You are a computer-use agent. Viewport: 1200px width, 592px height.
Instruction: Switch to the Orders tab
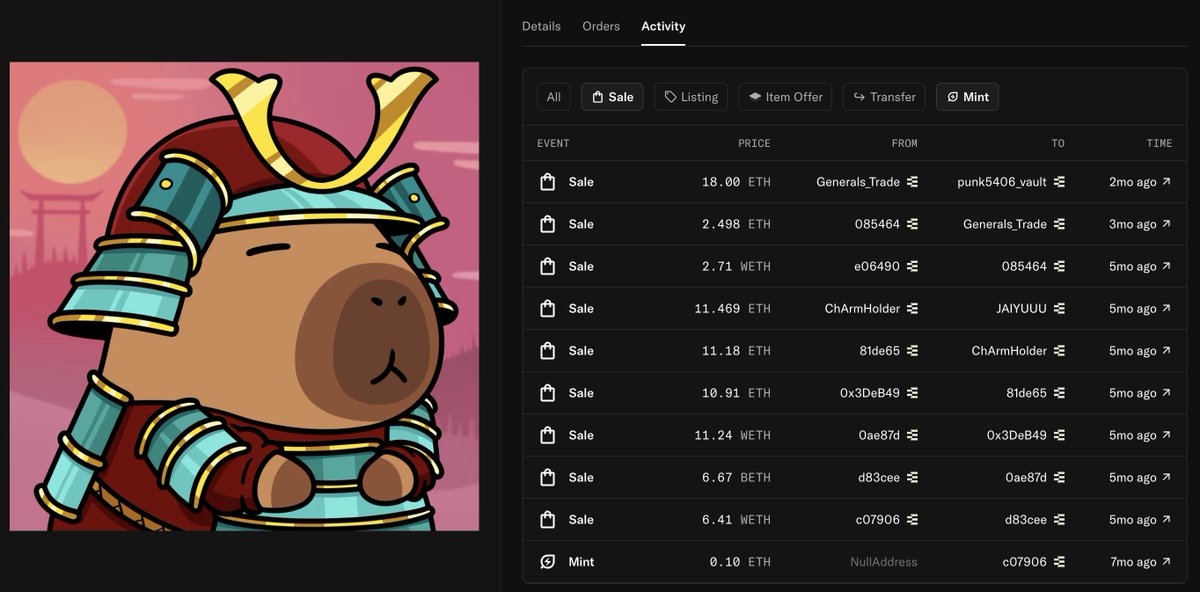[x=601, y=26]
